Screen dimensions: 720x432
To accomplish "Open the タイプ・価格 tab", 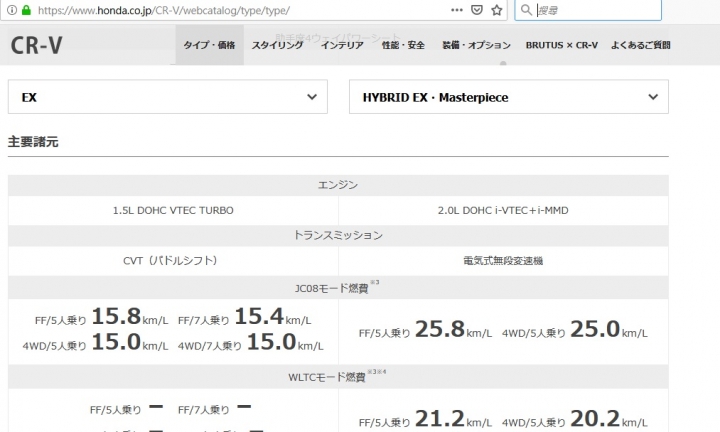I will click(209, 45).
